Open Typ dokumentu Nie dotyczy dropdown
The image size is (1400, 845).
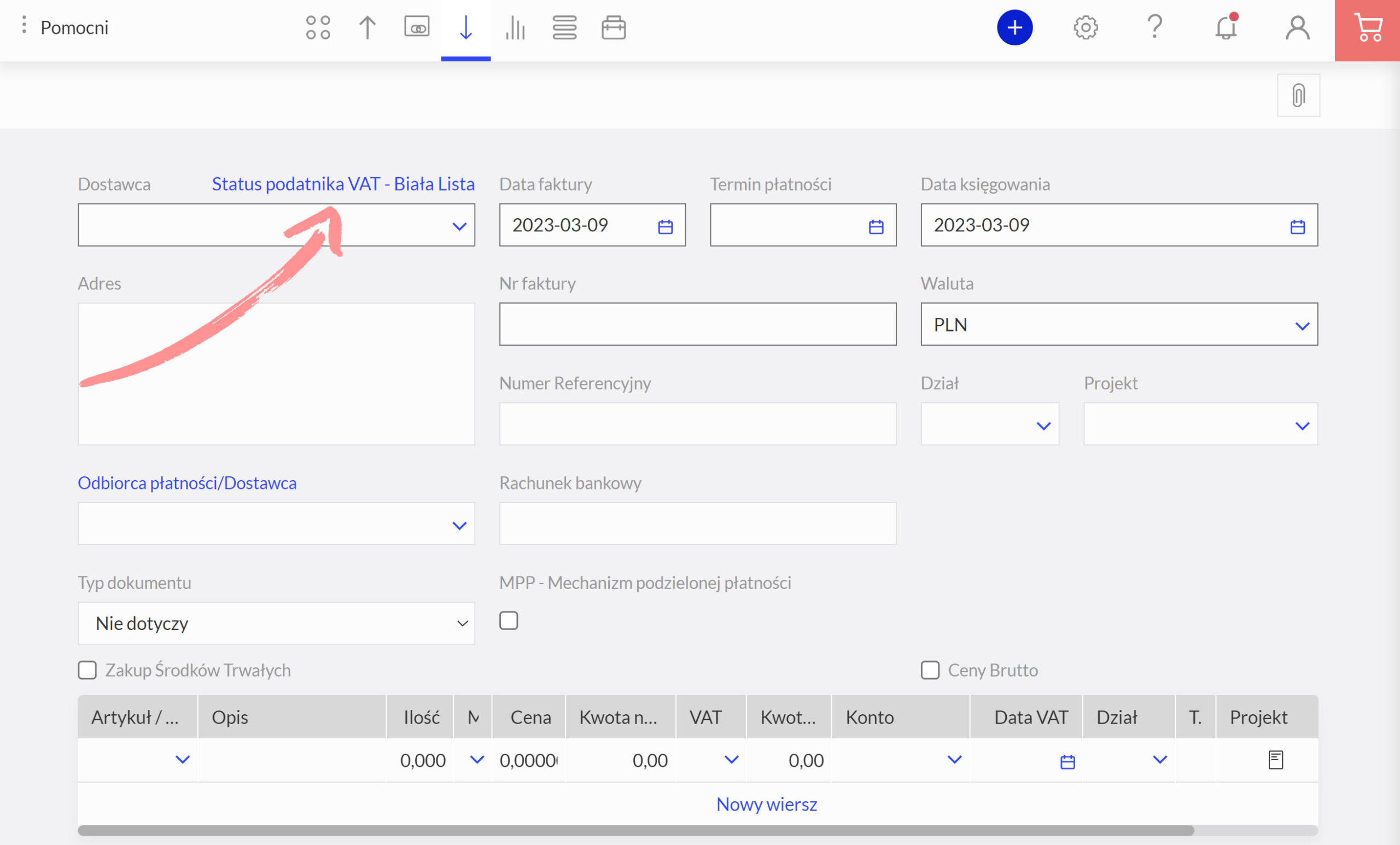click(276, 623)
